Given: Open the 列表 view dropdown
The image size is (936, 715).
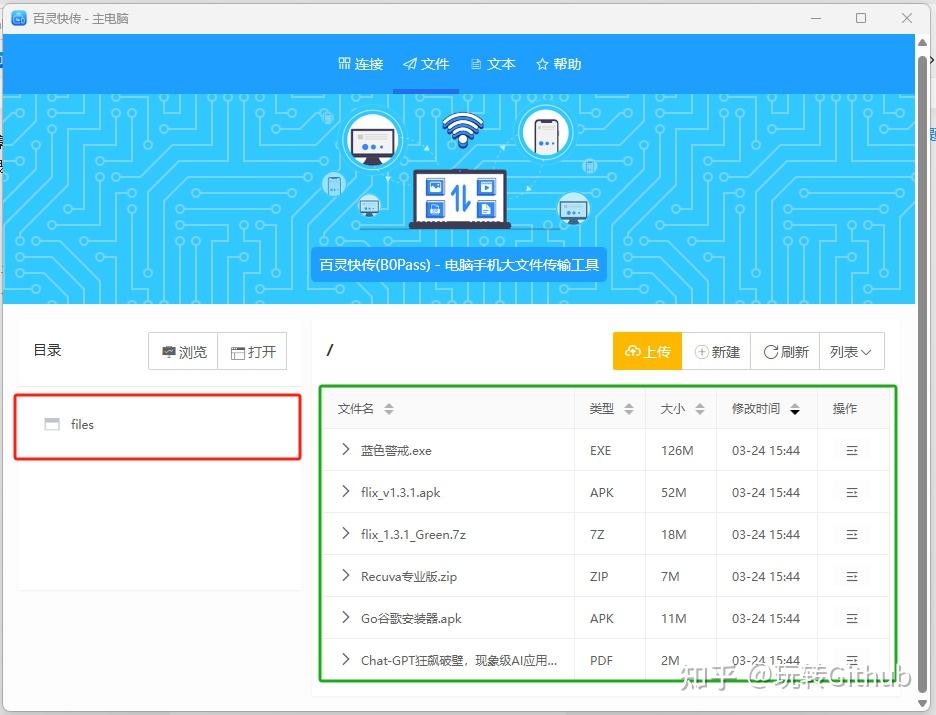Looking at the screenshot, I should click(x=852, y=351).
